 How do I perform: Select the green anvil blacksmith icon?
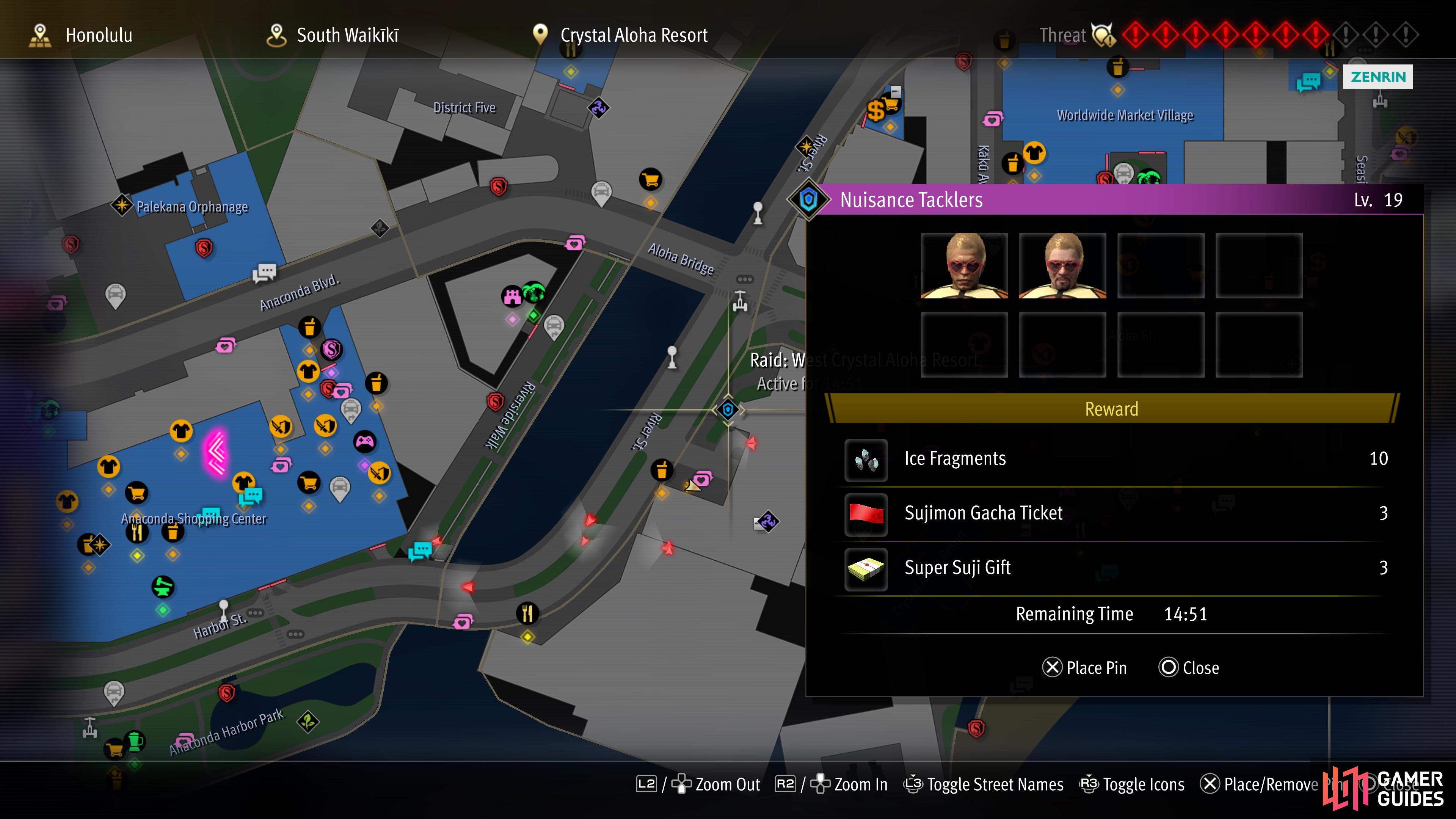click(x=163, y=587)
